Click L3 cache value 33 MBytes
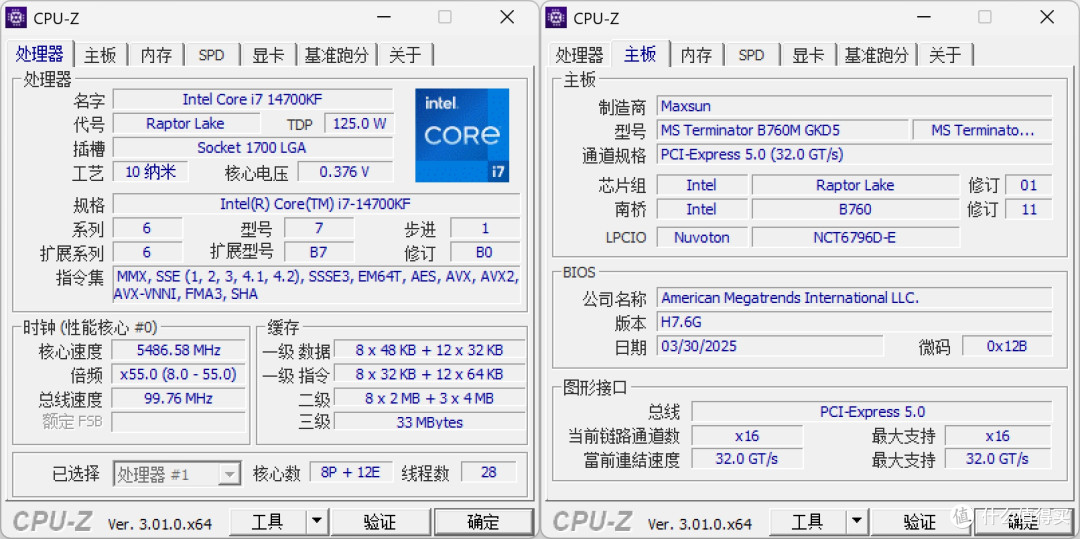The image size is (1080, 539). click(x=429, y=421)
